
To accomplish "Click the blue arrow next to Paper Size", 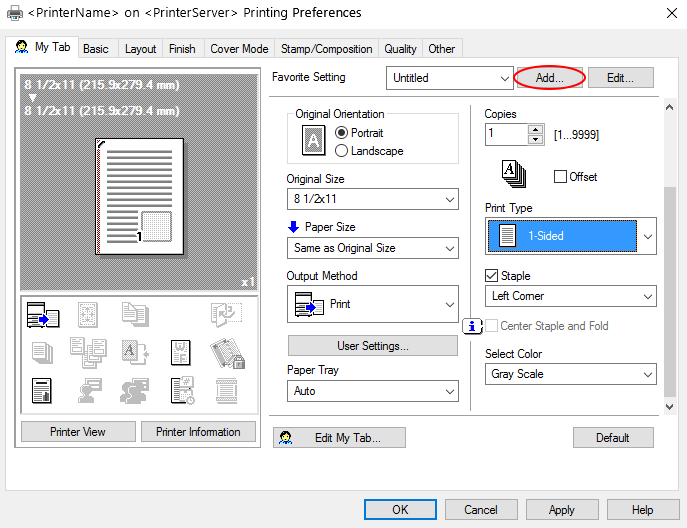I will [293, 227].
